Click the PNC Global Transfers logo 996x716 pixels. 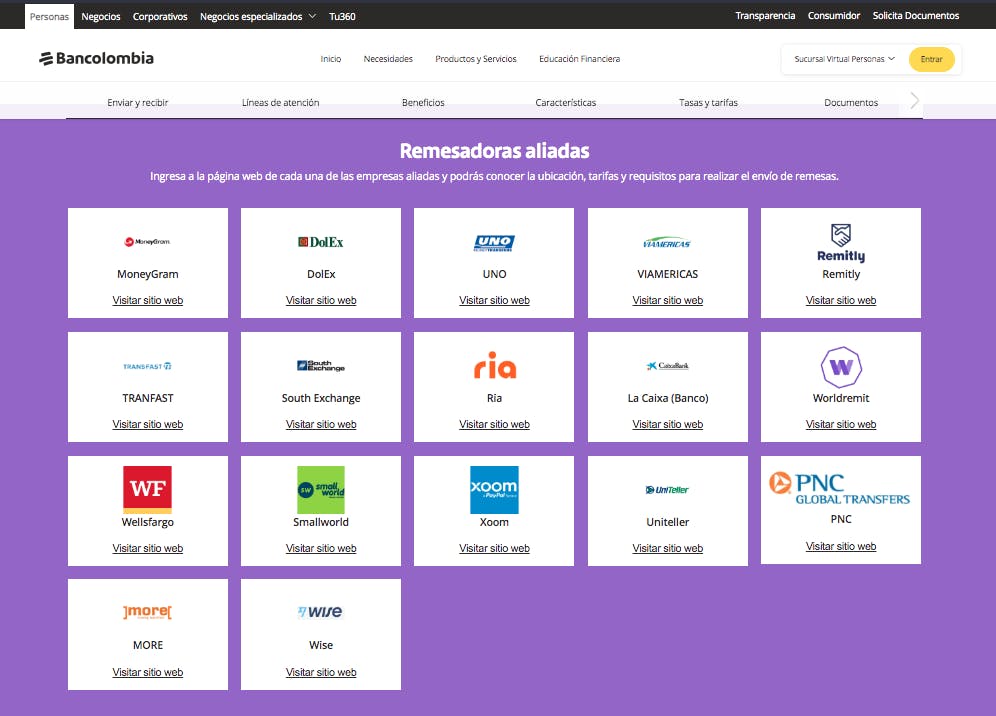click(840, 489)
